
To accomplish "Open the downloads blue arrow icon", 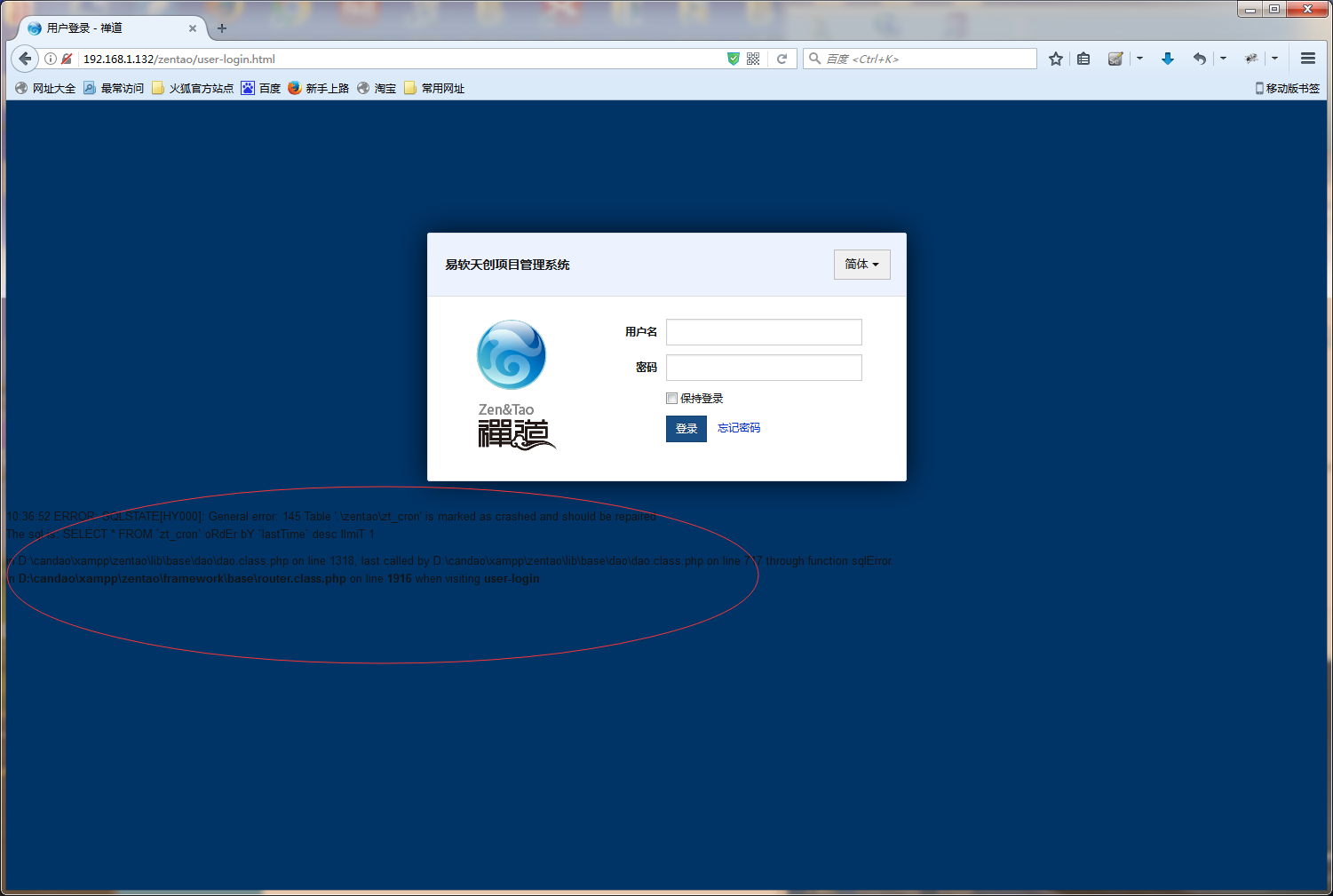I will (x=1168, y=59).
